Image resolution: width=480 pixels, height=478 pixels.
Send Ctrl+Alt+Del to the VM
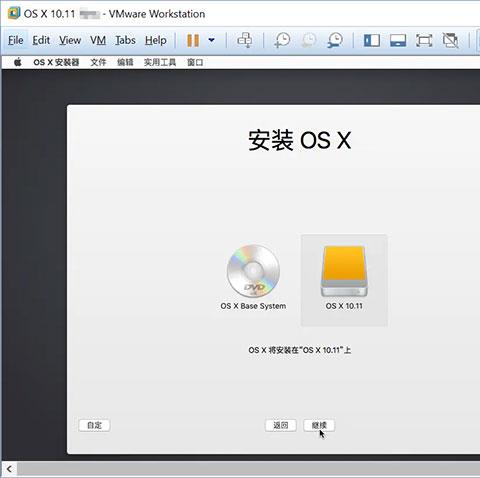(x=245, y=40)
